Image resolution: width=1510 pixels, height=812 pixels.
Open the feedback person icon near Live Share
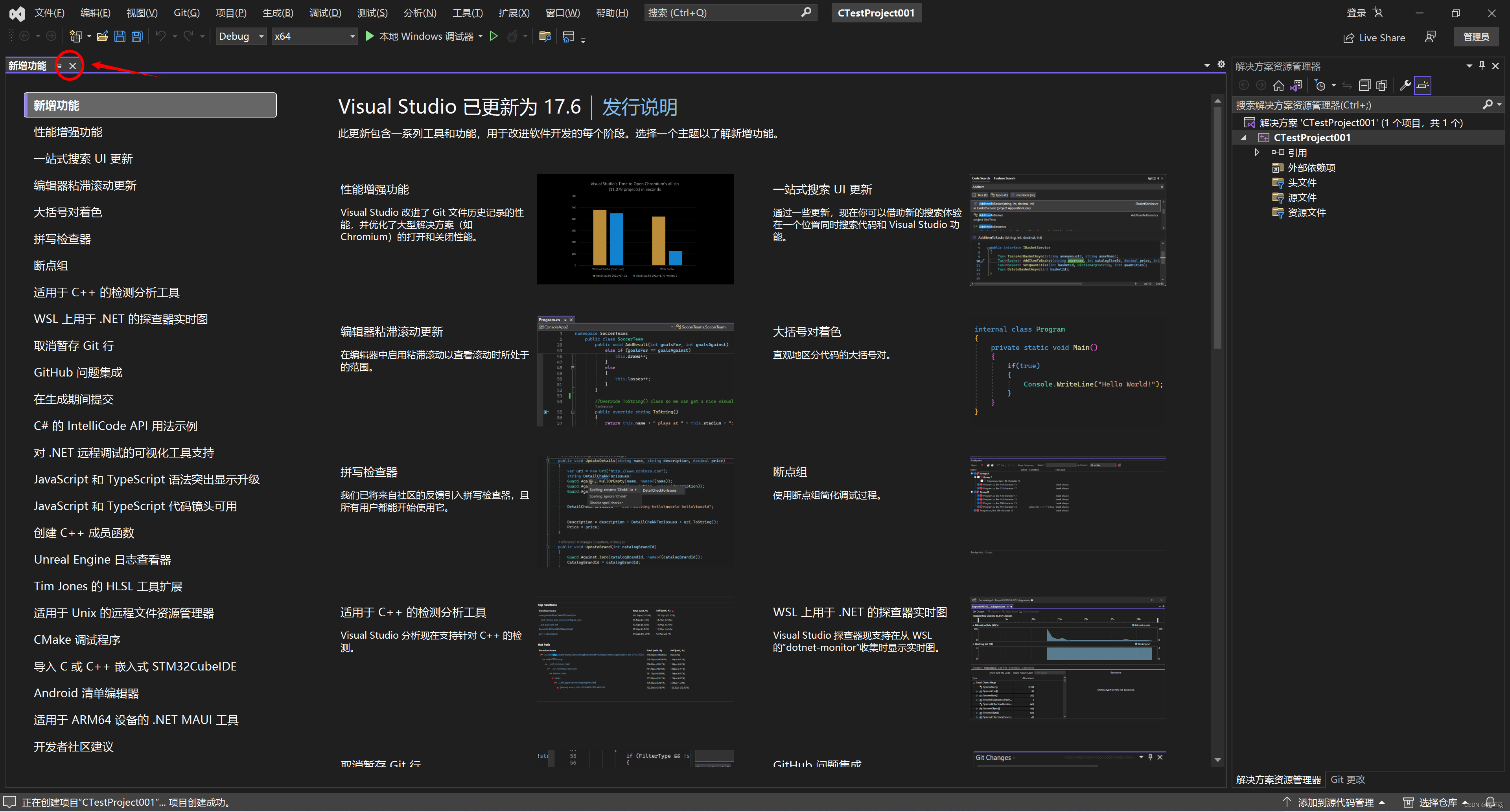[1430, 37]
